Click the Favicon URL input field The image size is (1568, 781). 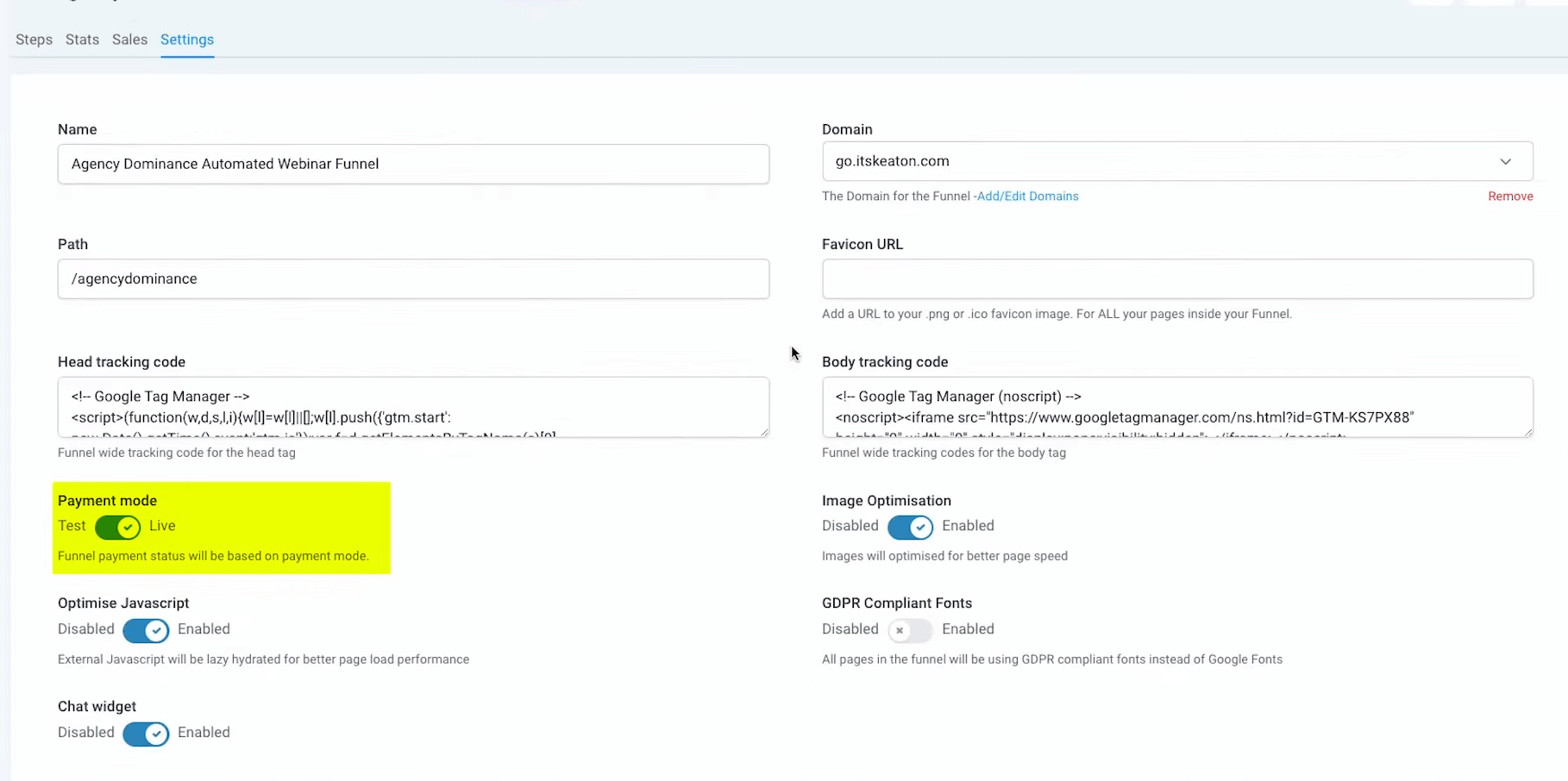(1177, 278)
